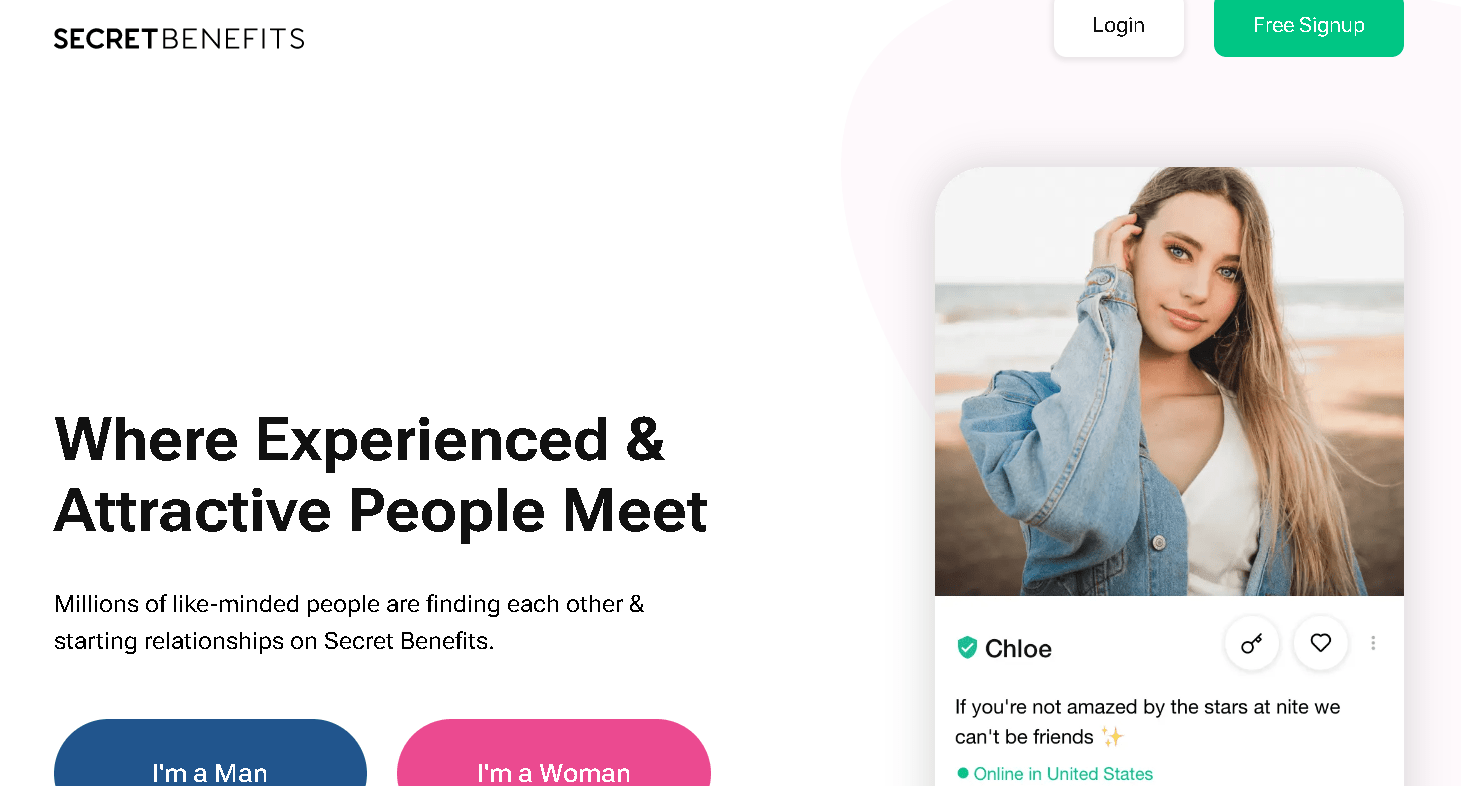Select the 'I'm a Woman' gender option
This screenshot has height=786, width=1461.
553,764
